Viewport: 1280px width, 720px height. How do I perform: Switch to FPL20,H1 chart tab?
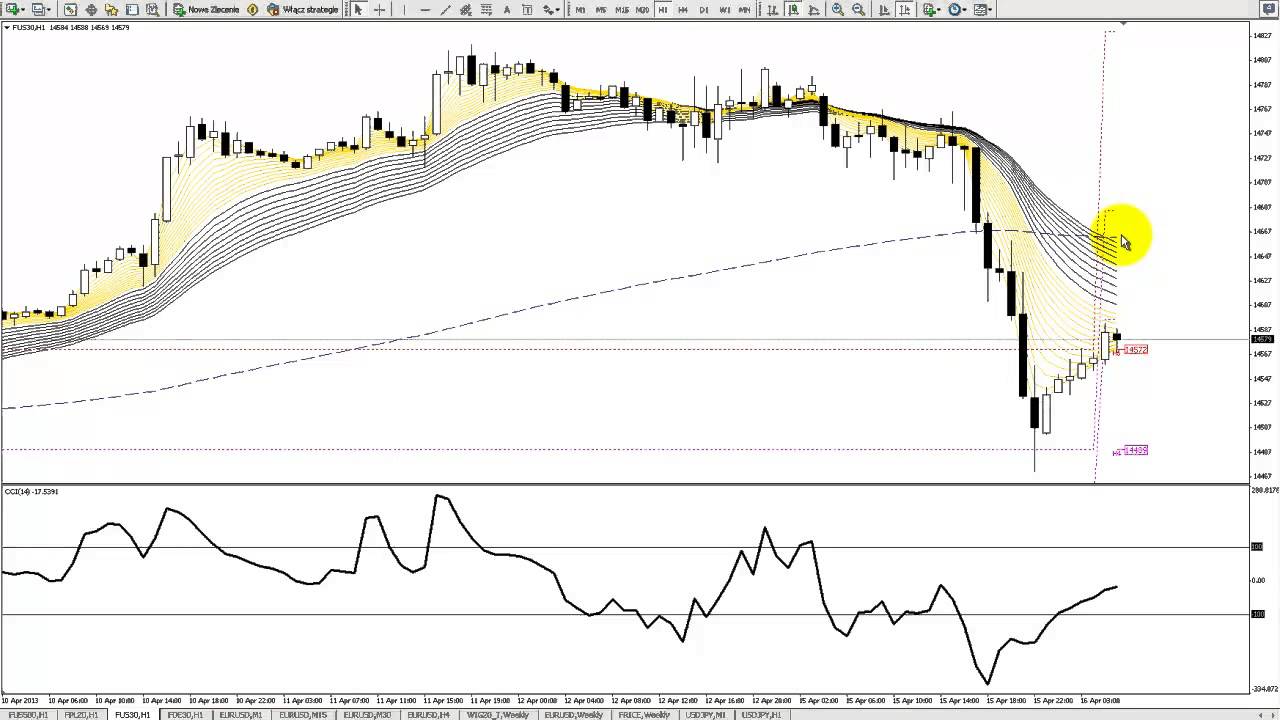click(x=81, y=714)
